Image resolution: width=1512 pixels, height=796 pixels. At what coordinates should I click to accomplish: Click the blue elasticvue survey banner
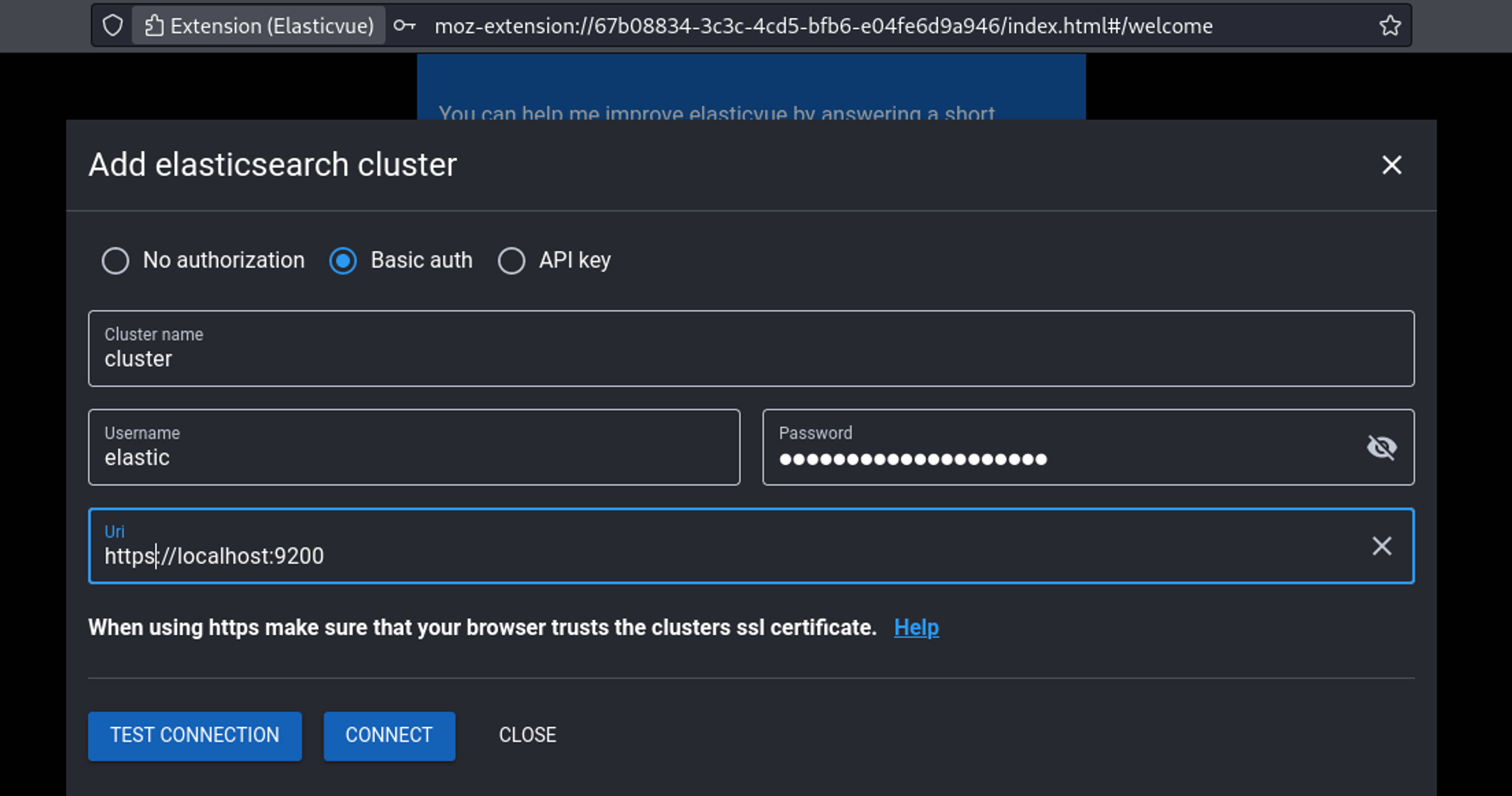tap(751, 87)
